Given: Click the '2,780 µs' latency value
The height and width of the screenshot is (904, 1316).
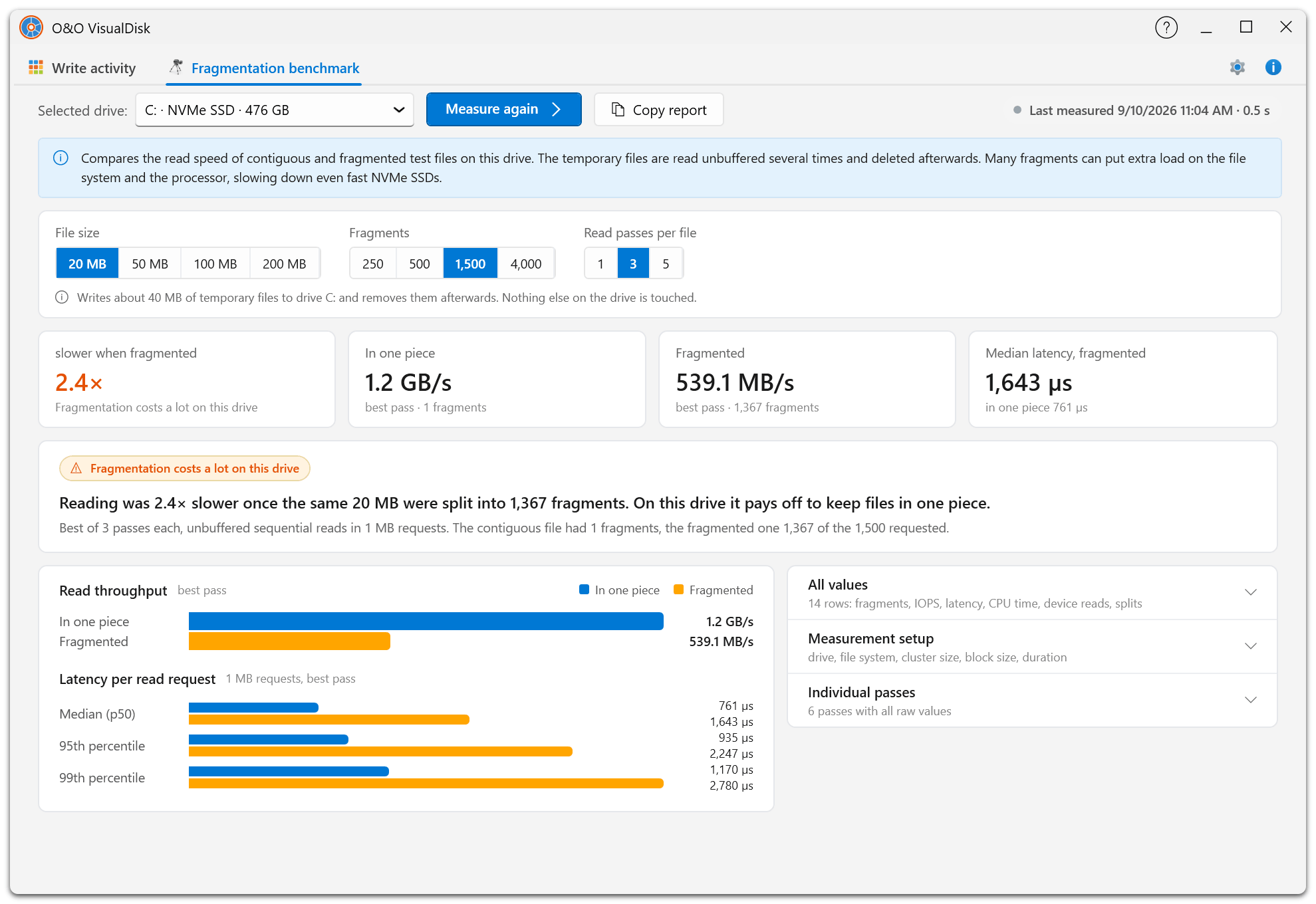Looking at the screenshot, I should point(731,786).
